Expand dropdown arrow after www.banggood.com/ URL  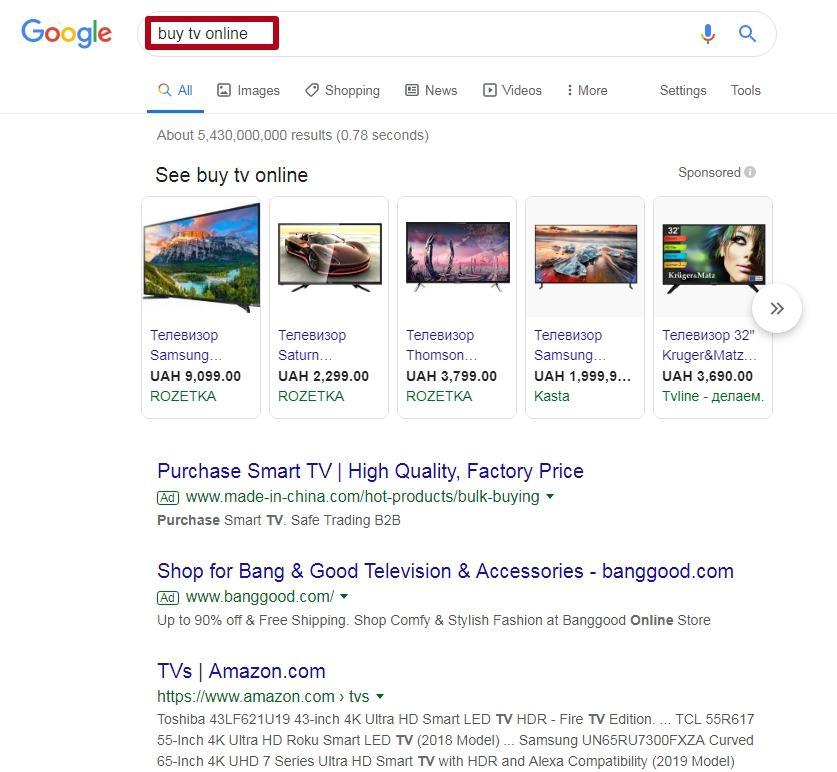344,596
